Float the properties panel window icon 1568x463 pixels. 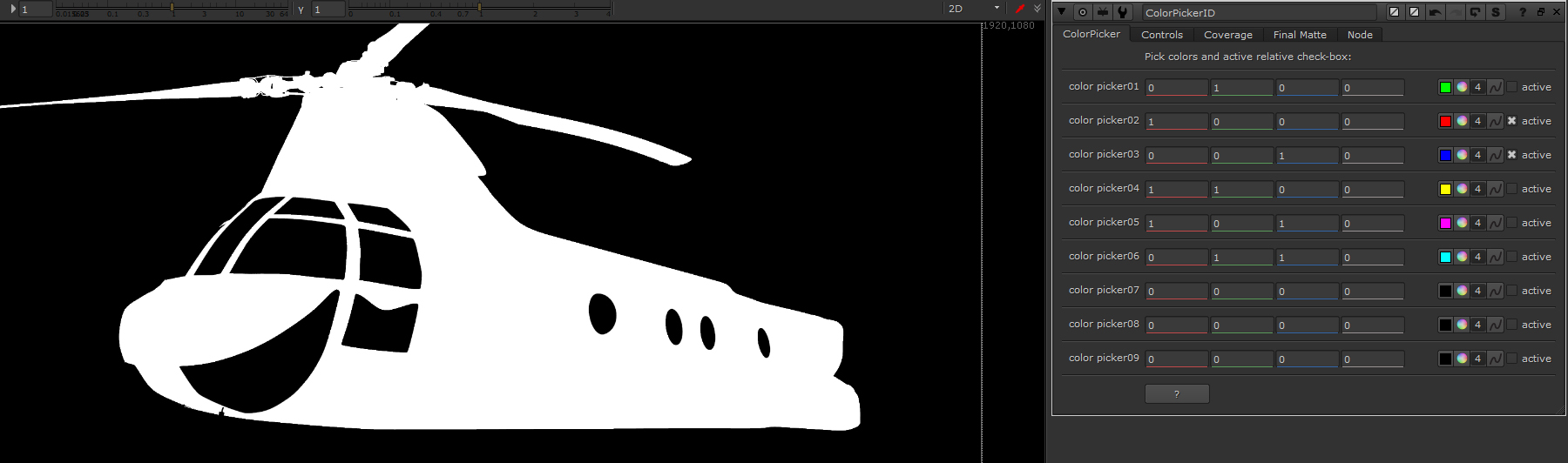[x=1540, y=12]
